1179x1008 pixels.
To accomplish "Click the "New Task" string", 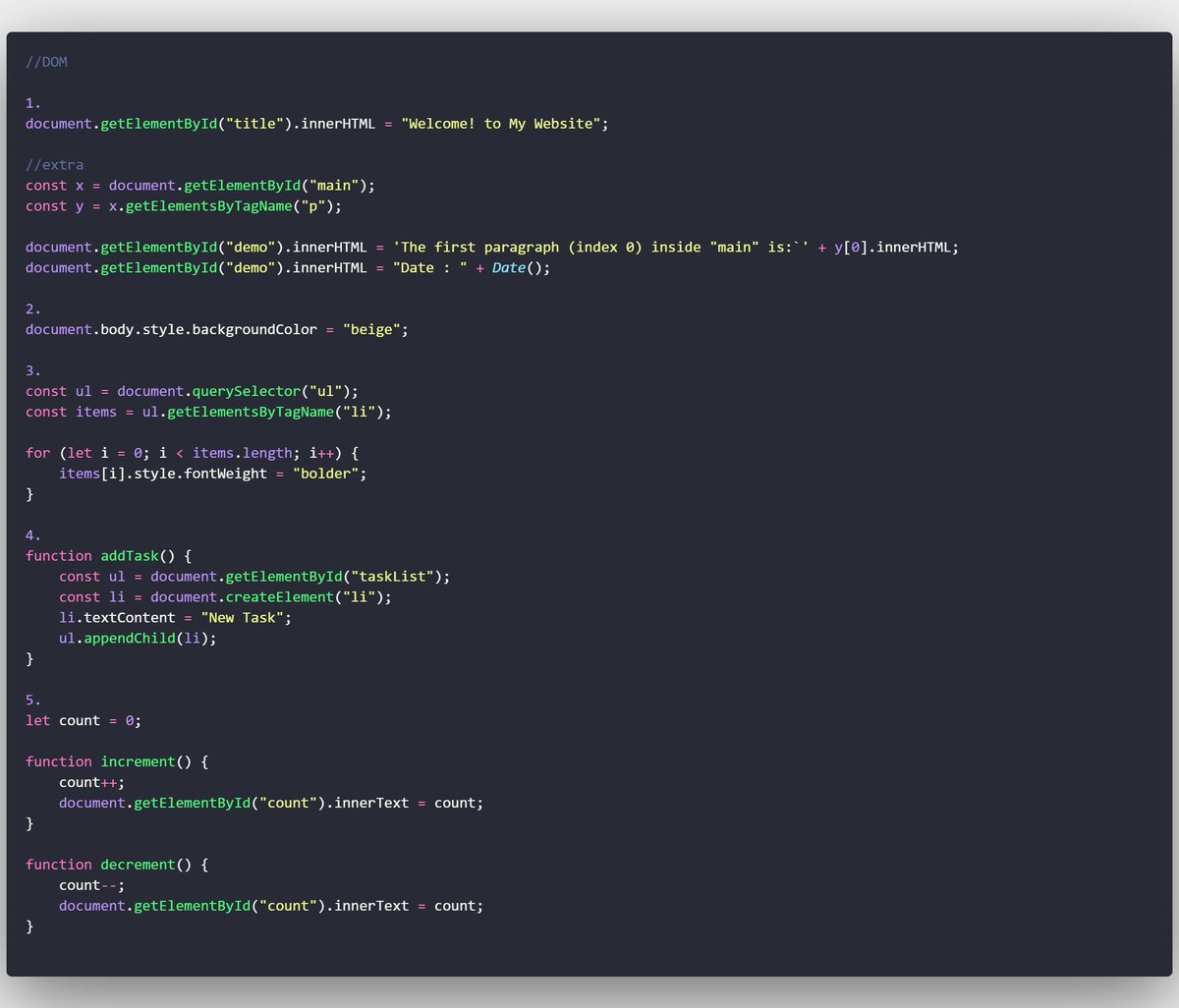I will coord(243,618).
